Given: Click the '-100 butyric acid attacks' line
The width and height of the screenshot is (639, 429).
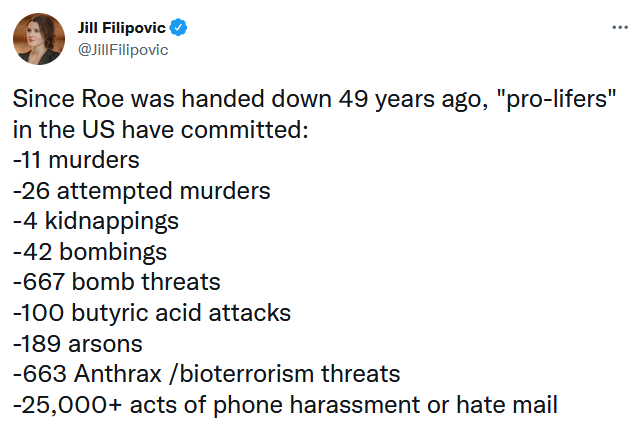Looking at the screenshot, I should point(152,313).
